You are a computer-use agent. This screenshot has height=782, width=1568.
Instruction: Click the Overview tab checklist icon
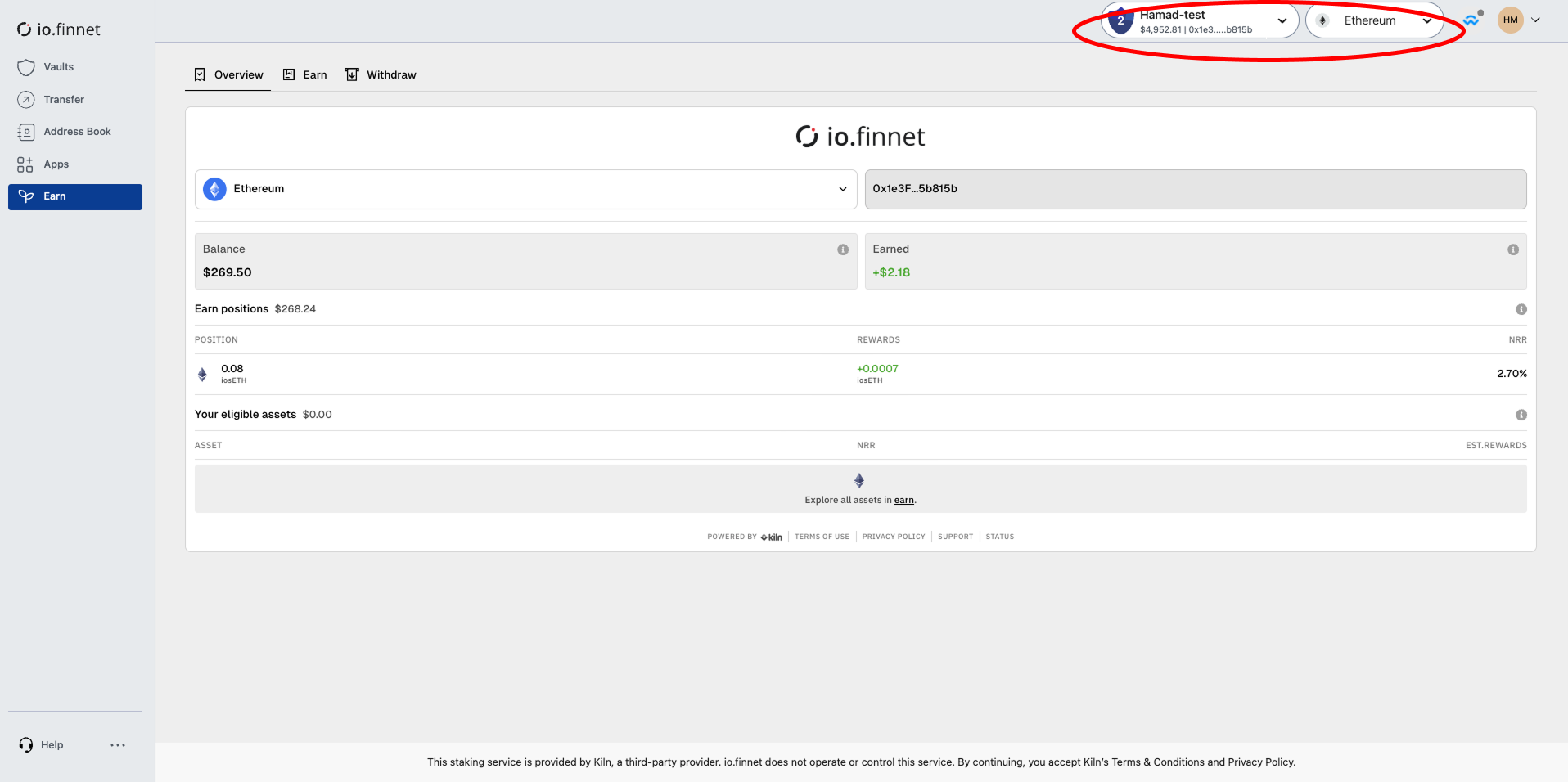tap(200, 74)
